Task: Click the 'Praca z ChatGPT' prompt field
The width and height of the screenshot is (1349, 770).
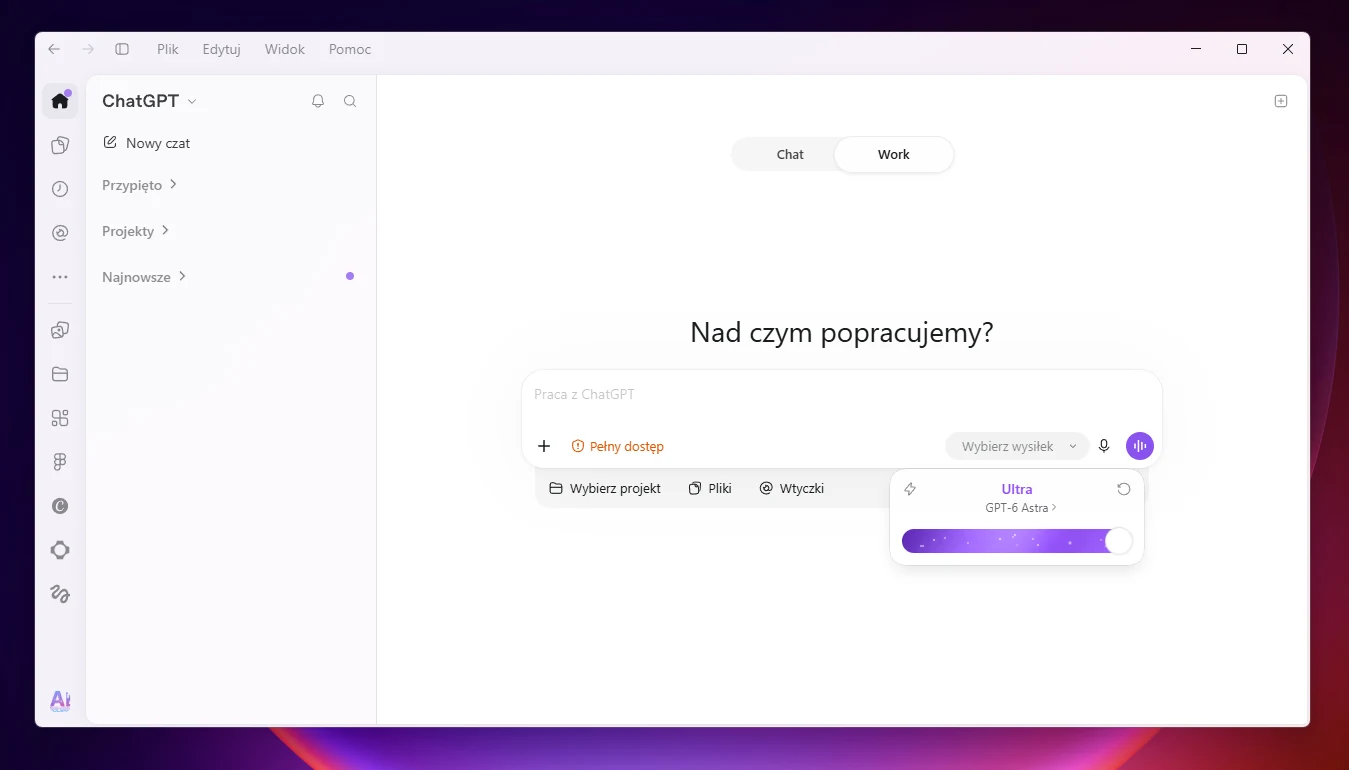Action: pos(841,394)
